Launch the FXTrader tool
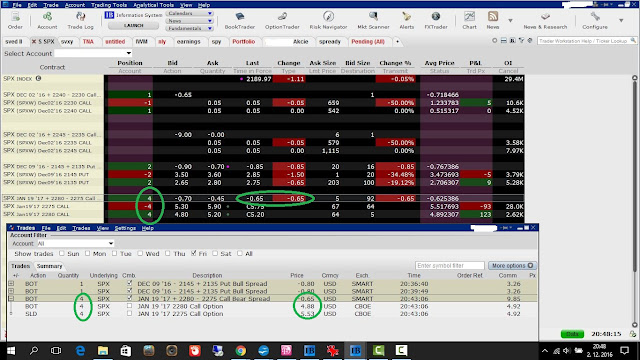The height and width of the screenshot is (360, 640). click(436, 20)
